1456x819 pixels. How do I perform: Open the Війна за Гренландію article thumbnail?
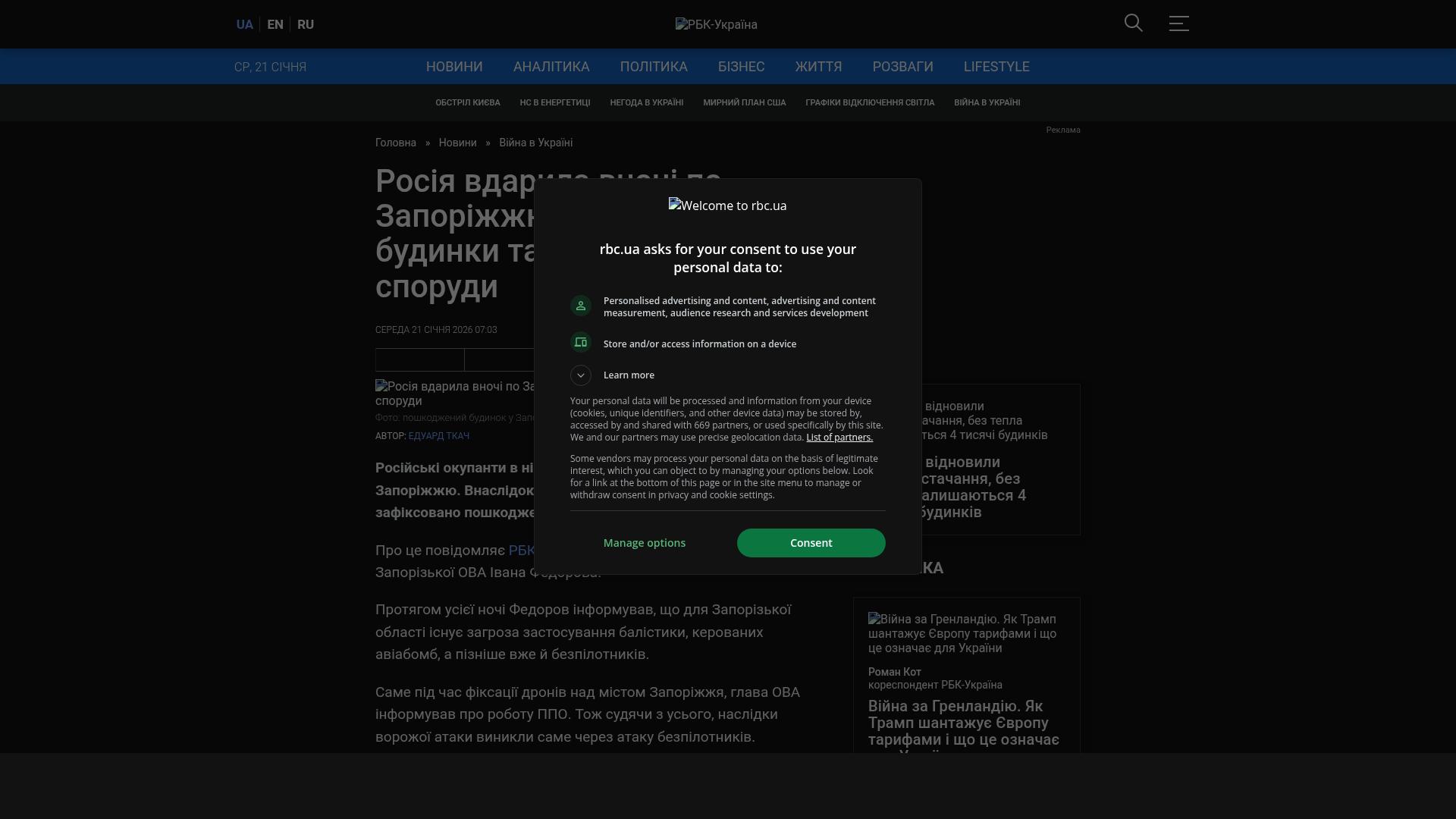pyautogui.click(x=963, y=633)
